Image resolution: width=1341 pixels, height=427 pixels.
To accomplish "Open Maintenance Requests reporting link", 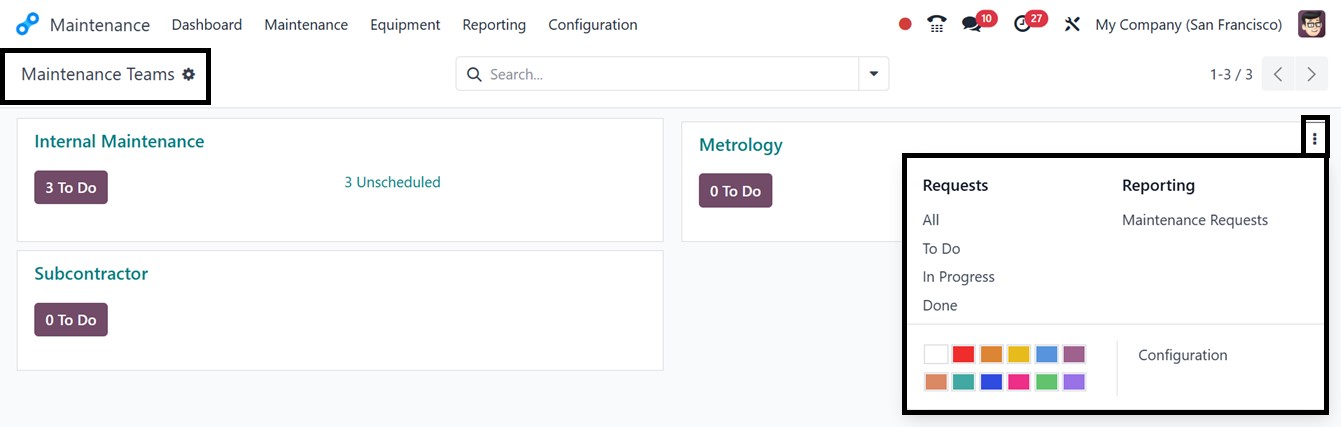I will 1194,220.
